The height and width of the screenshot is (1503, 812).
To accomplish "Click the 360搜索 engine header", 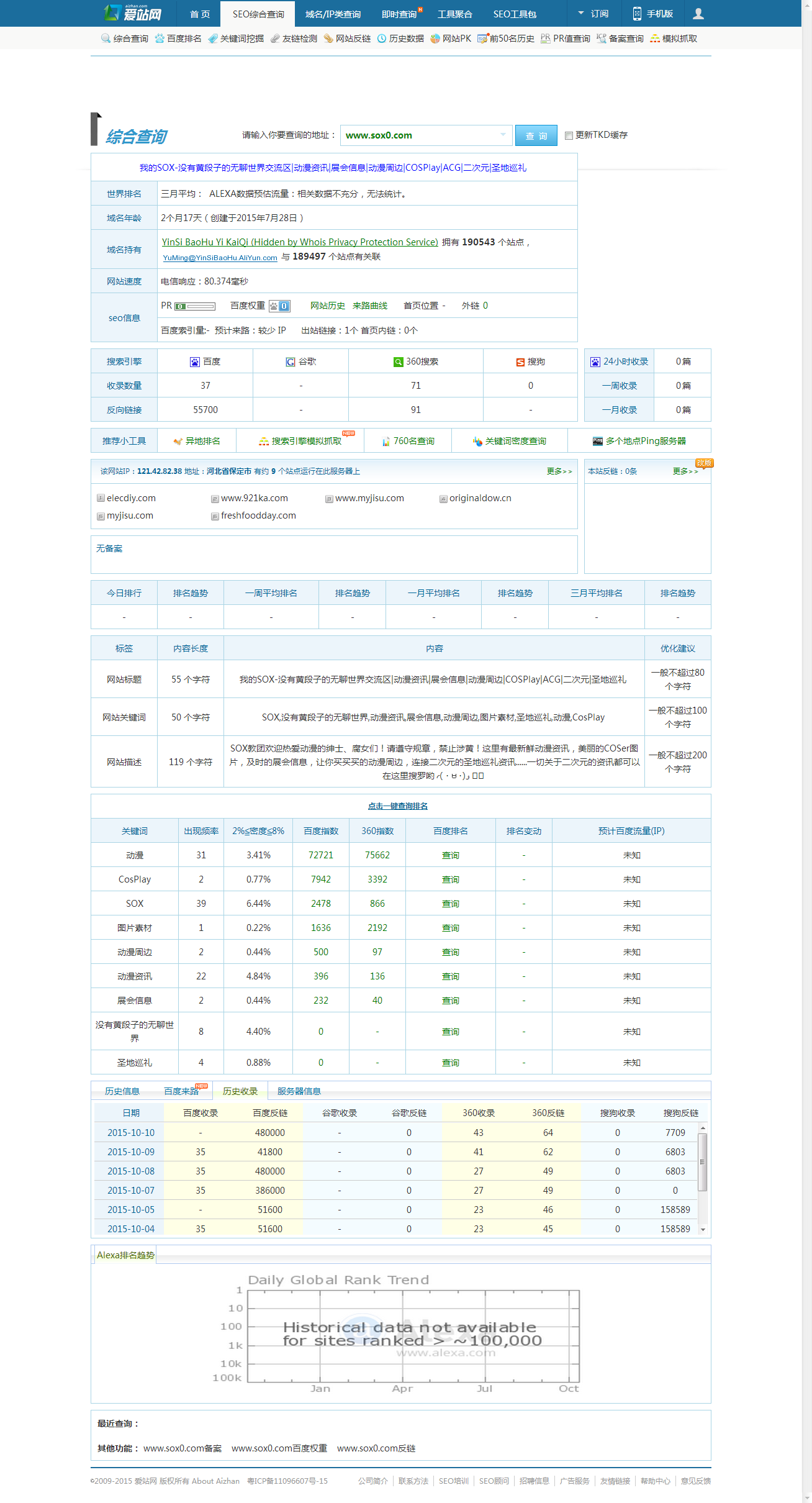I will [x=416, y=361].
